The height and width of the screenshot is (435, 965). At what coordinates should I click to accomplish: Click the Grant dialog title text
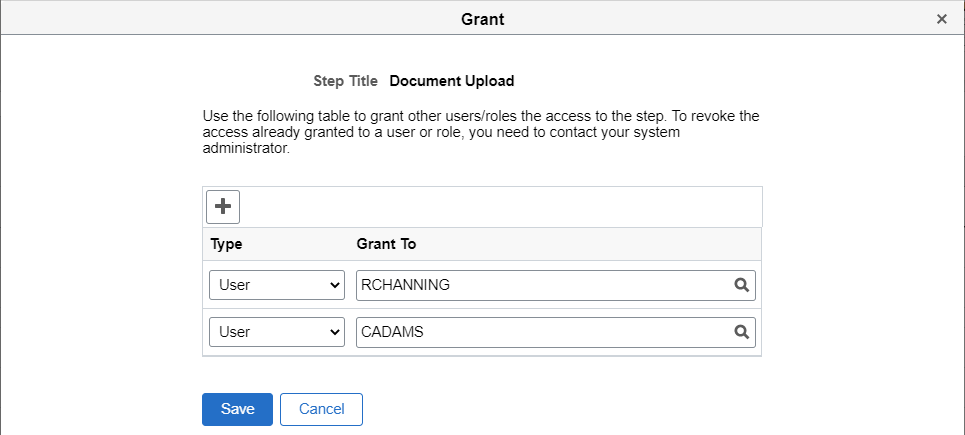point(482,19)
